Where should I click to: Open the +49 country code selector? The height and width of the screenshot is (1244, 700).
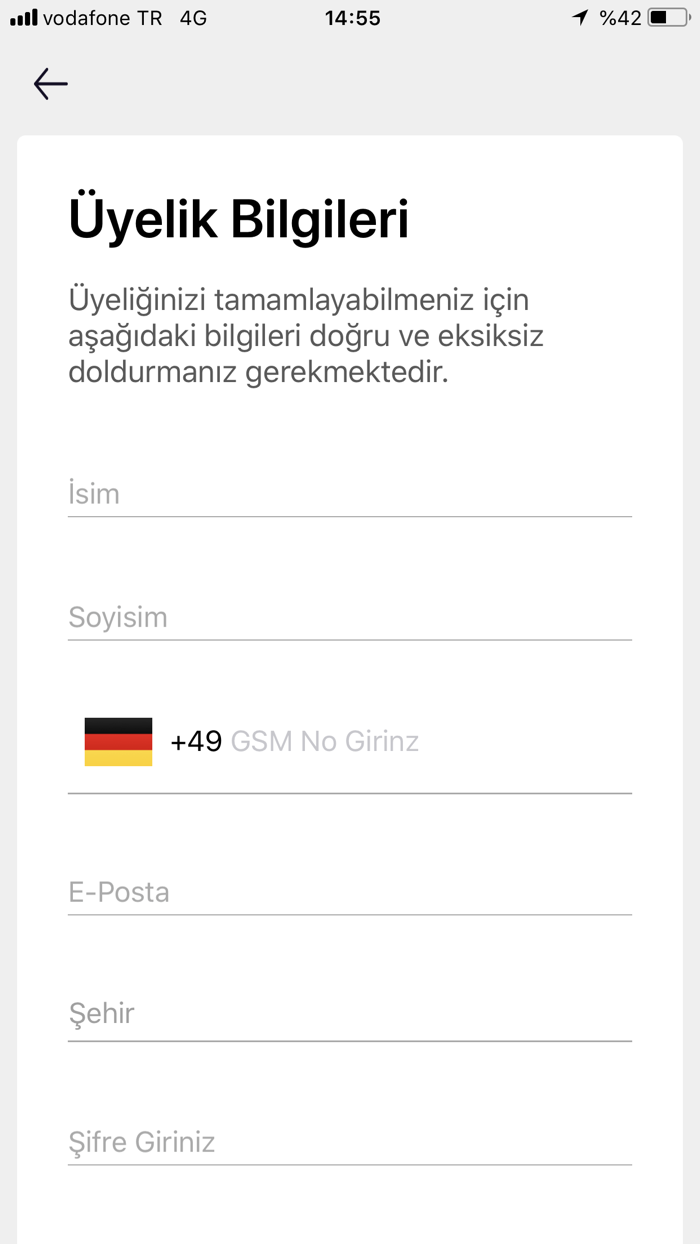tap(196, 742)
